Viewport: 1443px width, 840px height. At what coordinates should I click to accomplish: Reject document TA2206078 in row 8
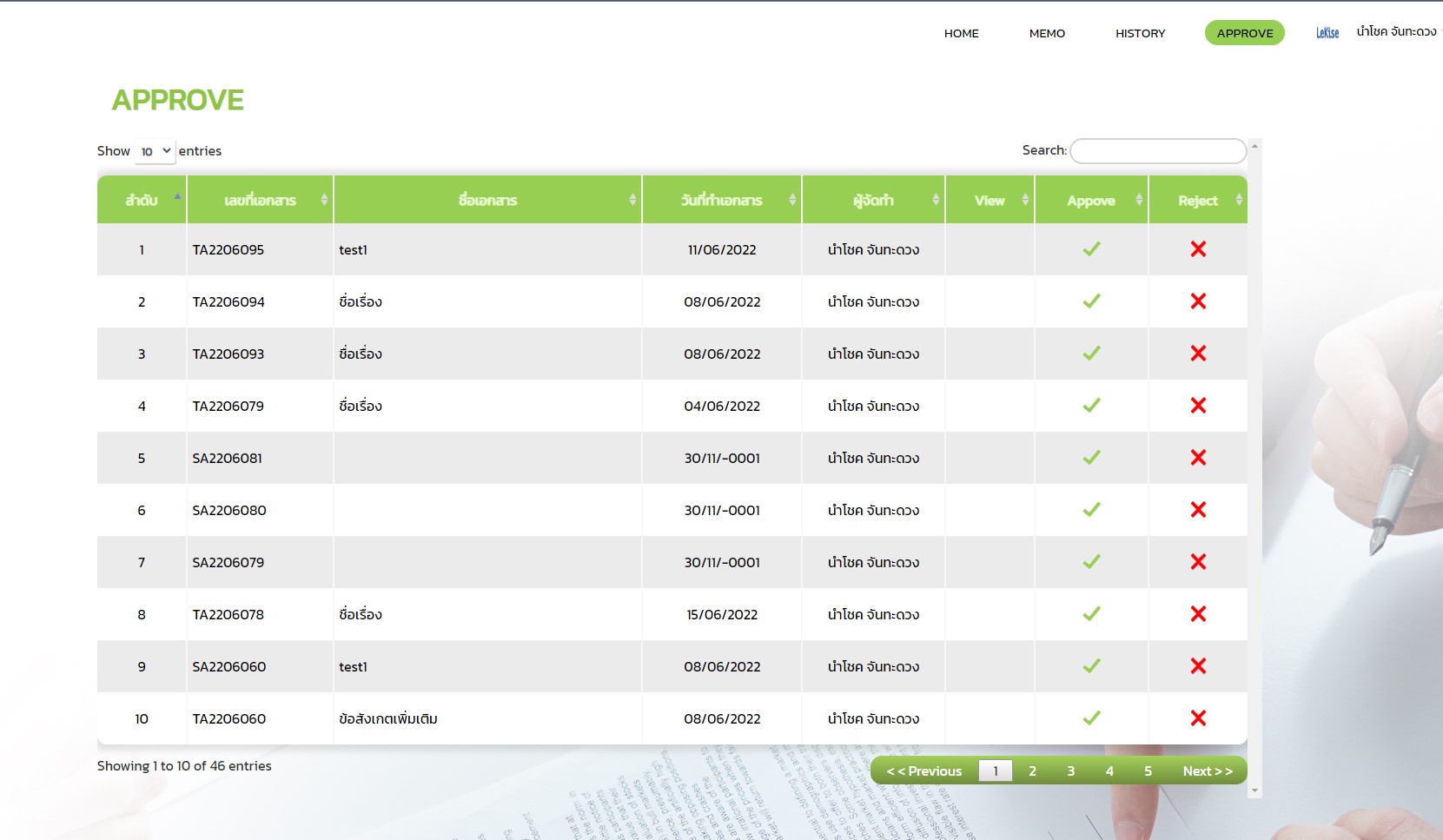pyautogui.click(x=1198, y=614)
